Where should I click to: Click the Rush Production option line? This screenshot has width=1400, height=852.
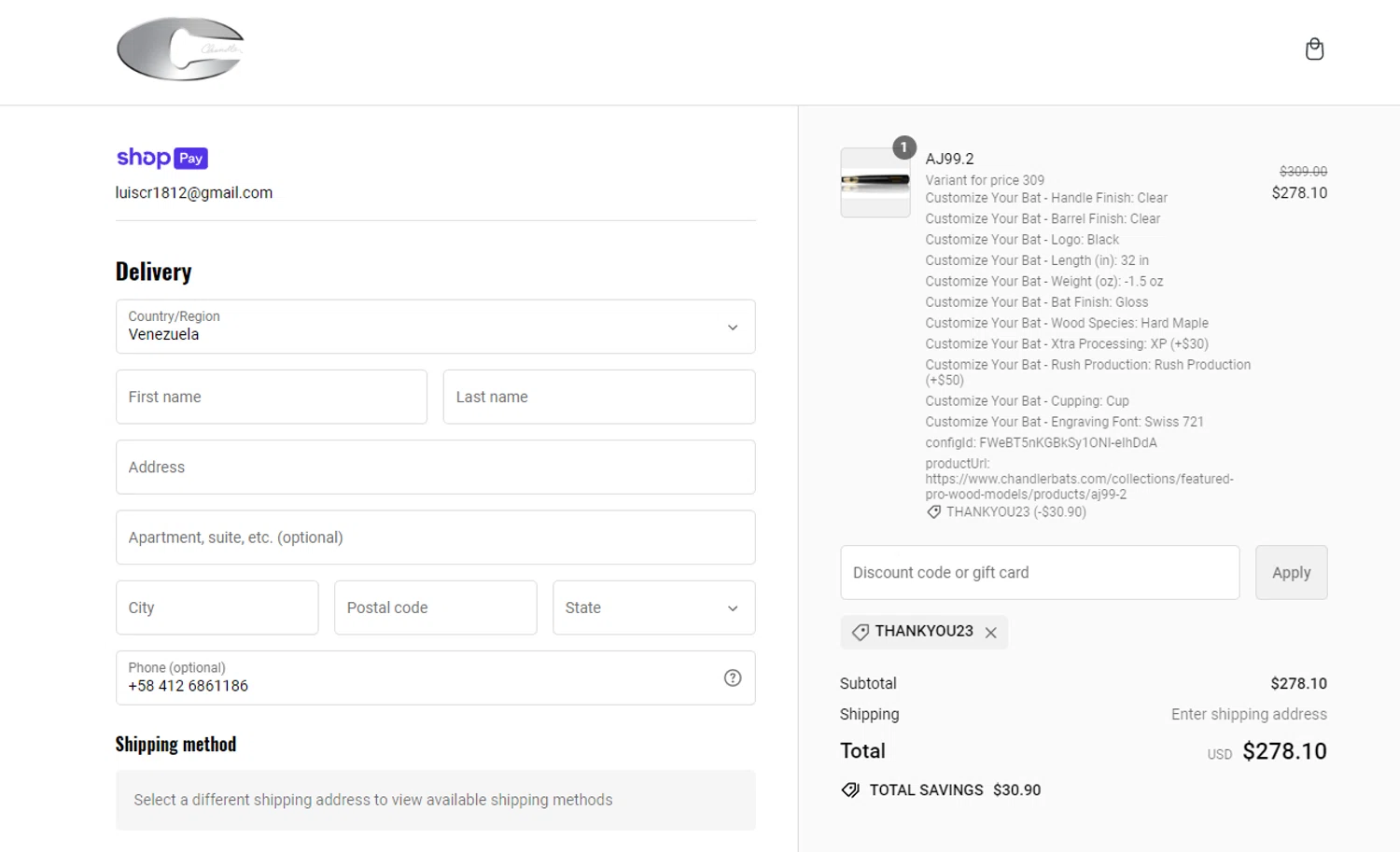coord(1087,372)
